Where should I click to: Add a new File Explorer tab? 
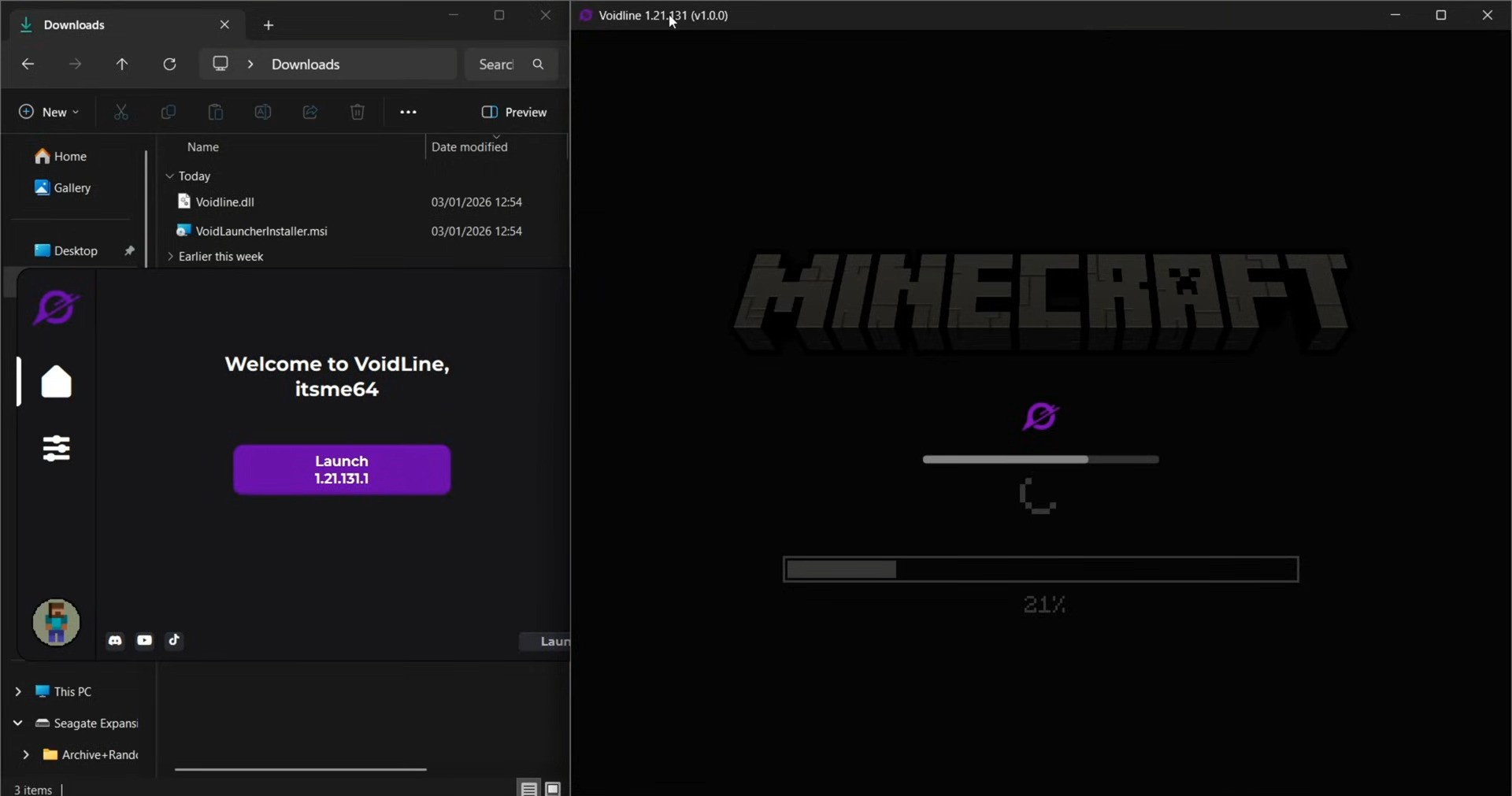[x=269, y=25]
